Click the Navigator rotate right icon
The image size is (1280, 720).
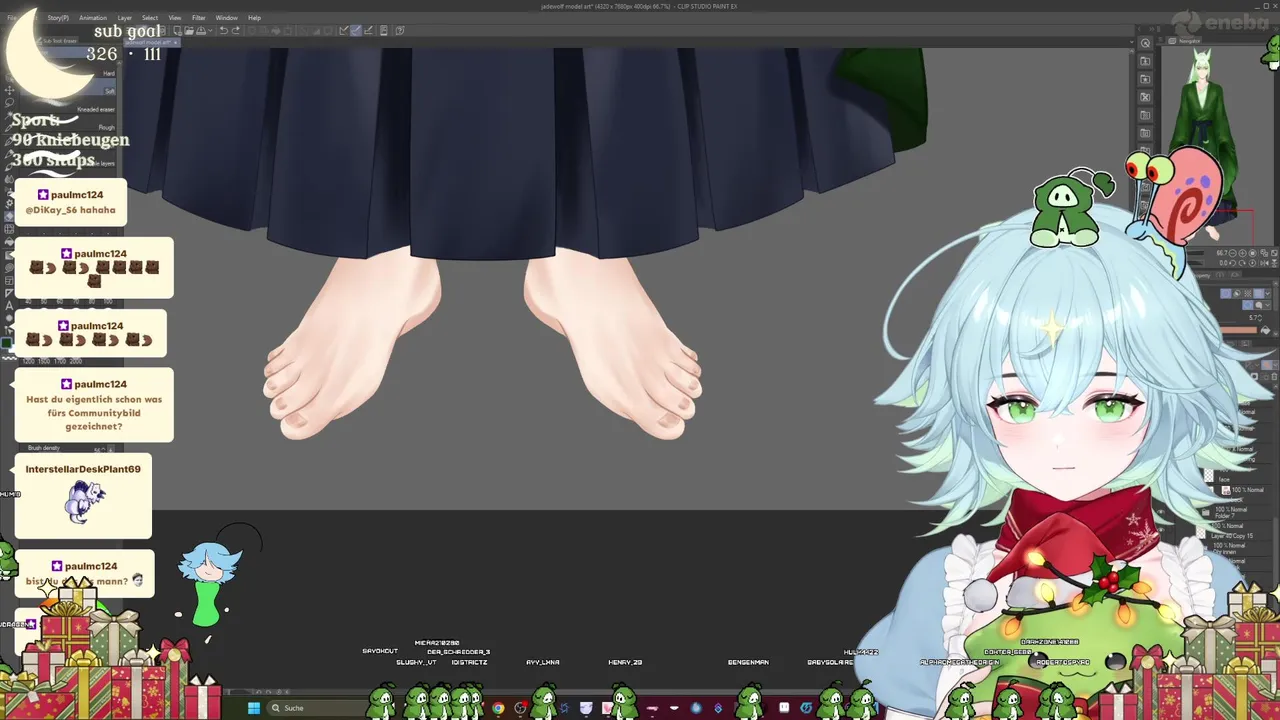click(x=1242, y=263)
